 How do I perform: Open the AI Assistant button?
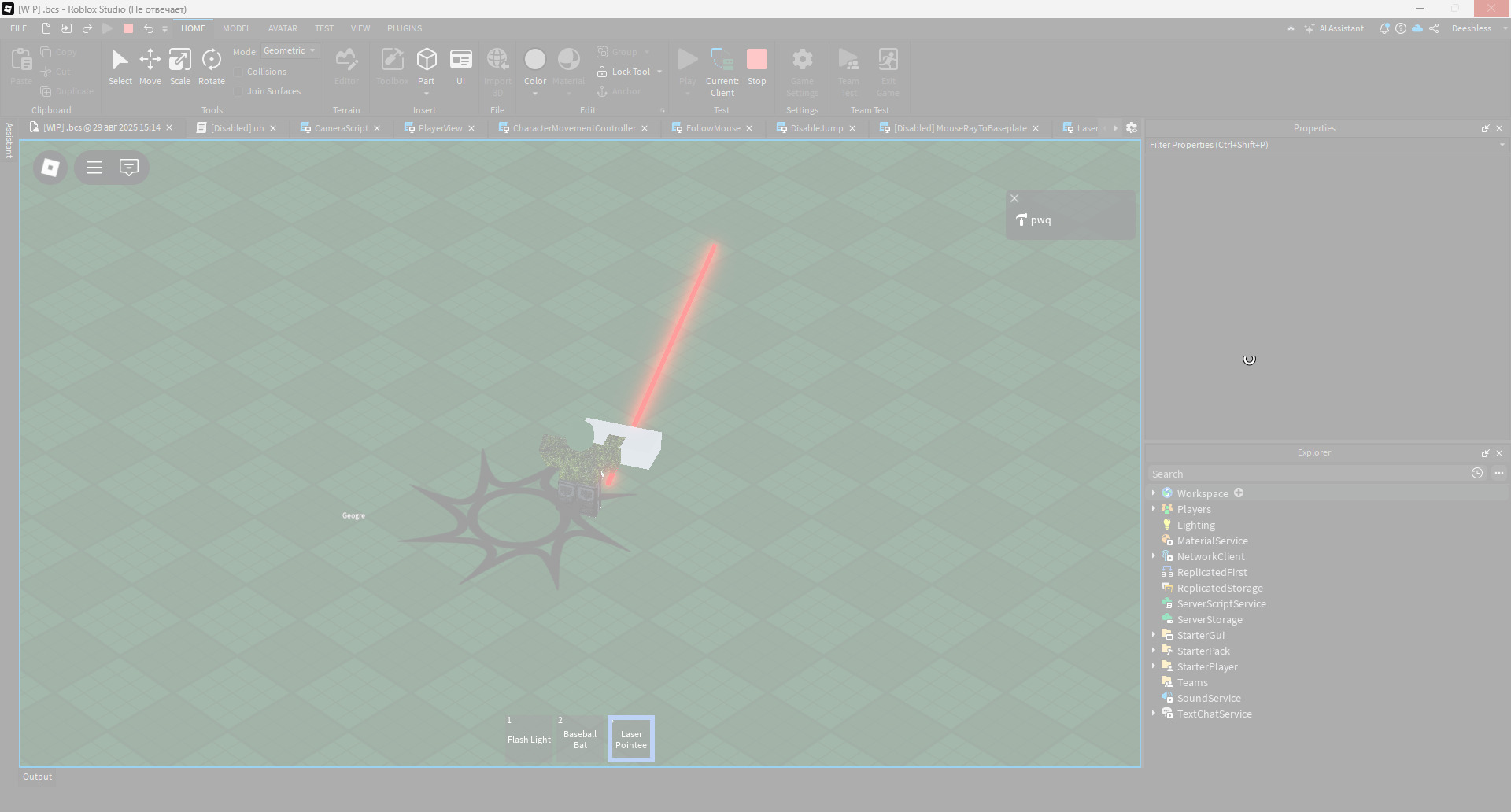point(1334,28)
